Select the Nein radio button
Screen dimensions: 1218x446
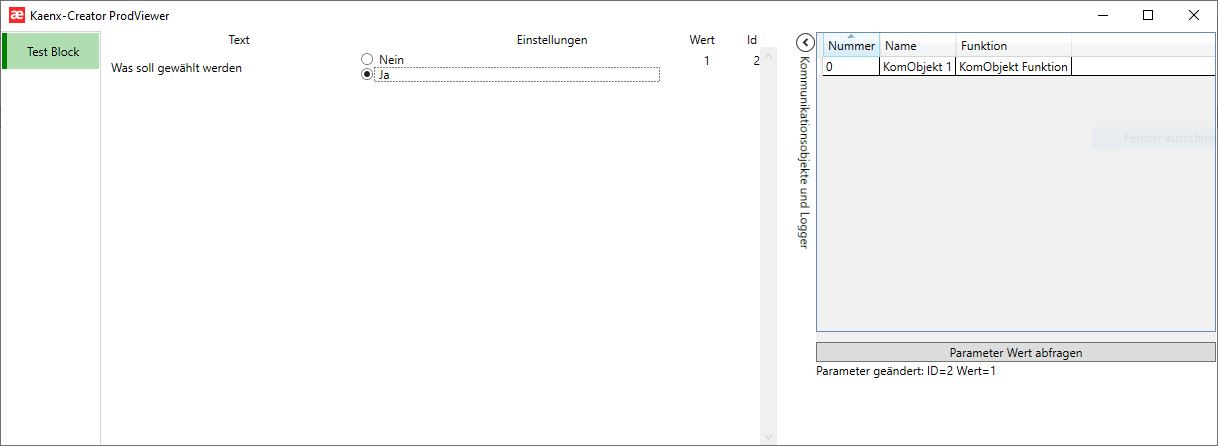pos(367,60)
